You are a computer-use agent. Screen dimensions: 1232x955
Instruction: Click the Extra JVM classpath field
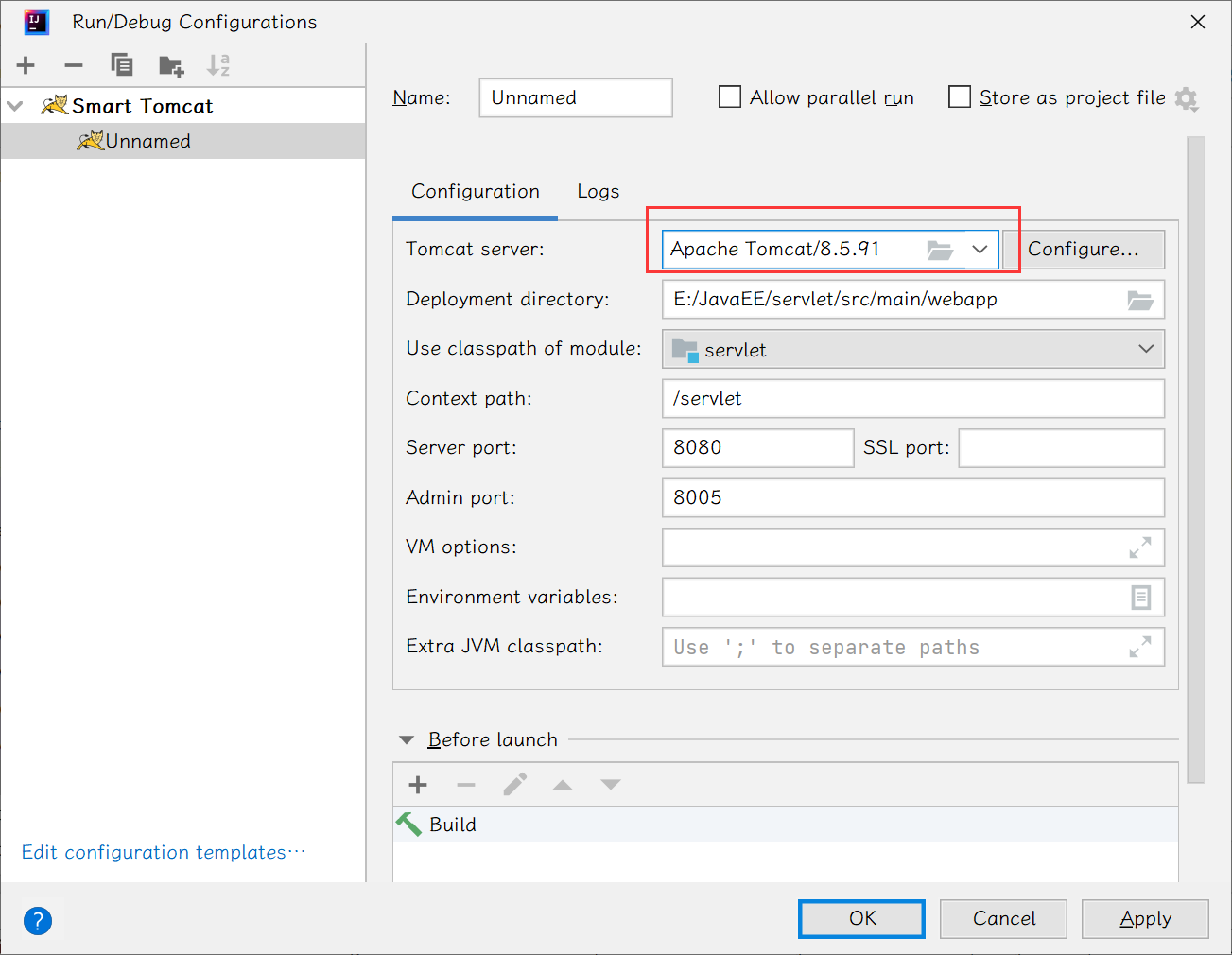click(913, 647)
